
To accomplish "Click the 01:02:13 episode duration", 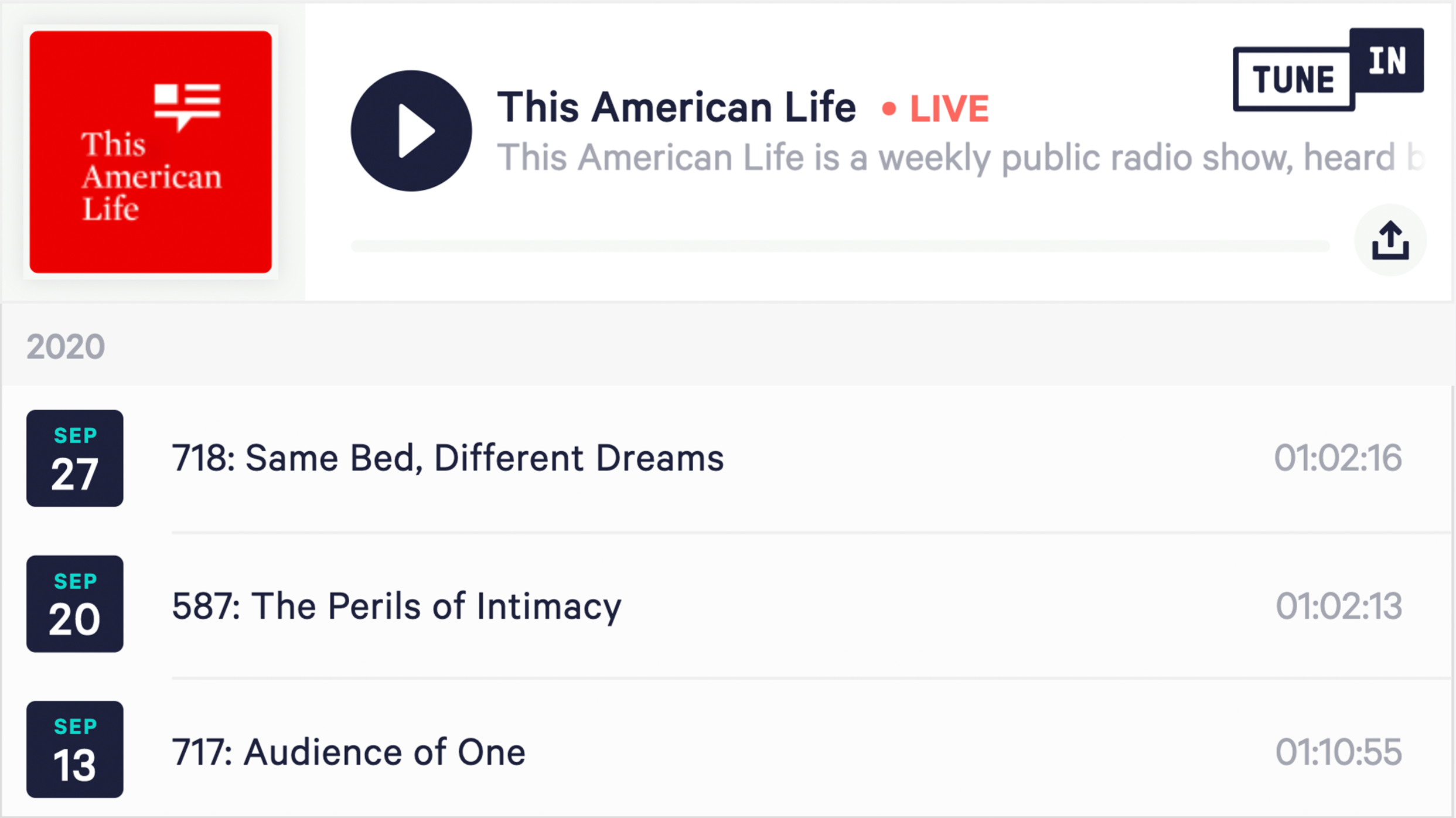I will tap(1339, 606).
